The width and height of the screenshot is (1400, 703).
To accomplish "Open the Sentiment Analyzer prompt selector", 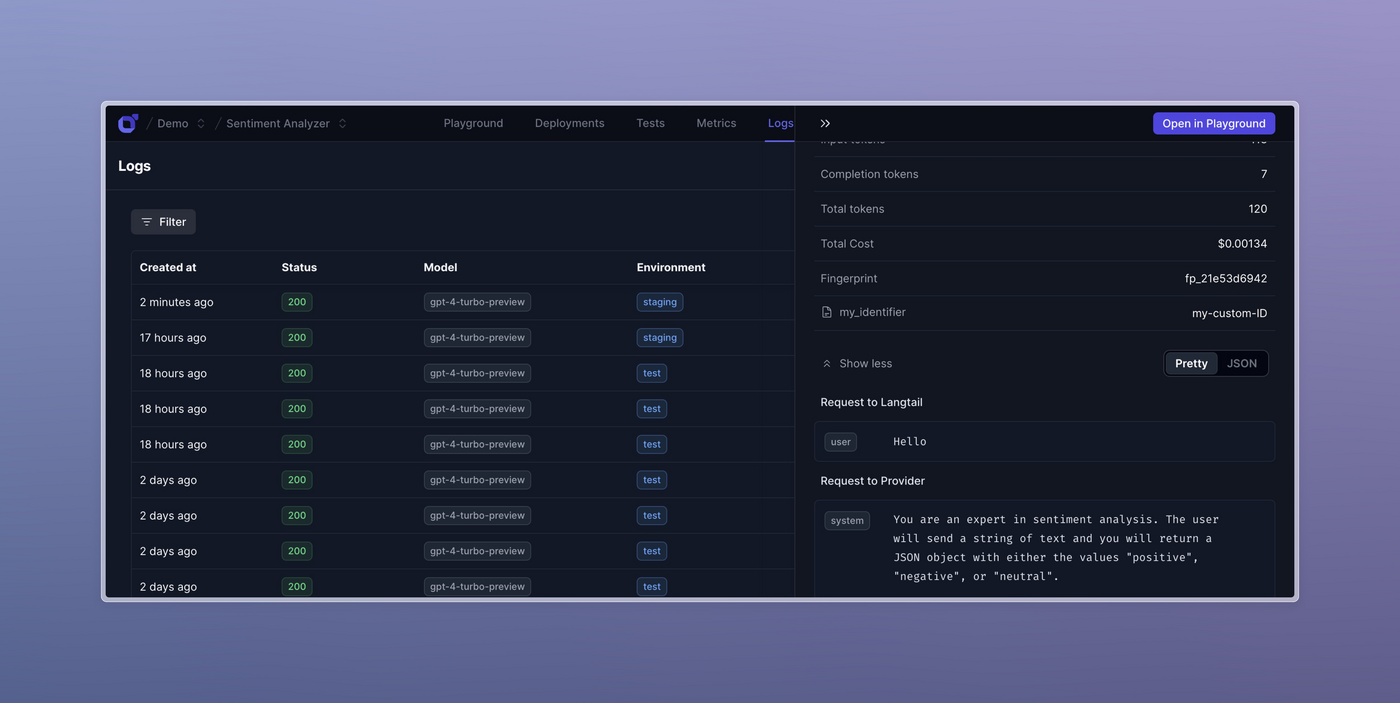I will pyautogui.click(x=341, y=122).
